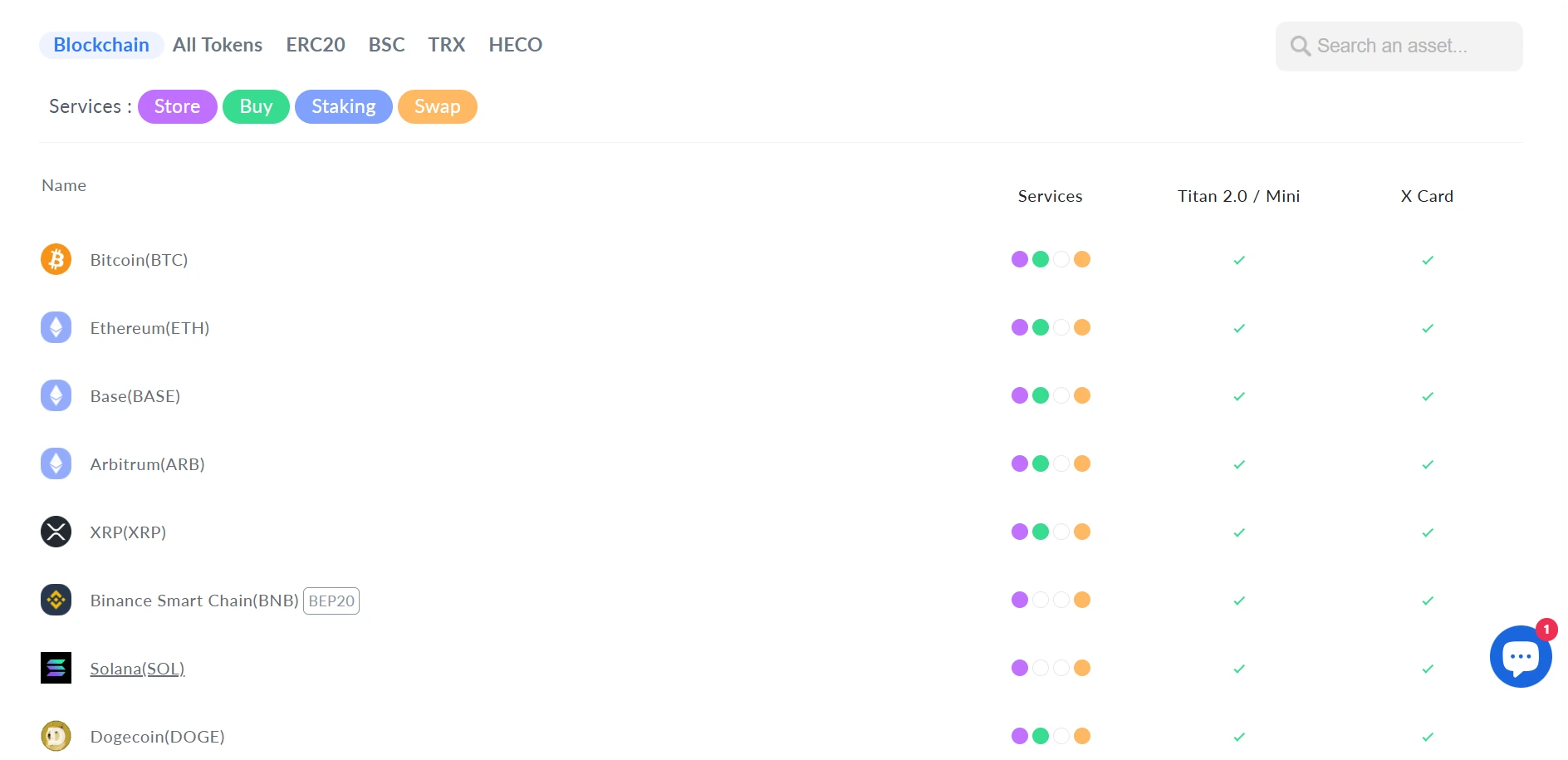Viewport: 1568px width, 760px height.
Task: Click the Bitcoin(BTC) name
Action: coord(139,260)
